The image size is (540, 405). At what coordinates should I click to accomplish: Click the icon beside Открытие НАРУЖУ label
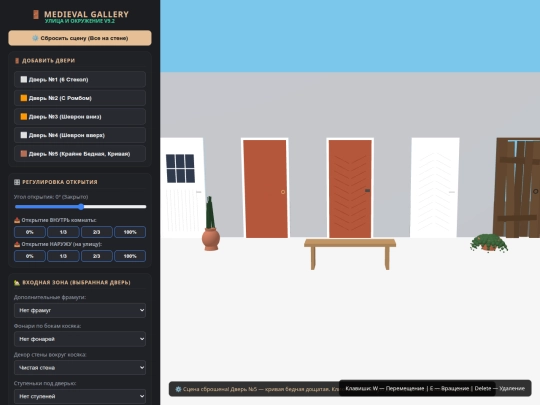click(x=17, y=244)
